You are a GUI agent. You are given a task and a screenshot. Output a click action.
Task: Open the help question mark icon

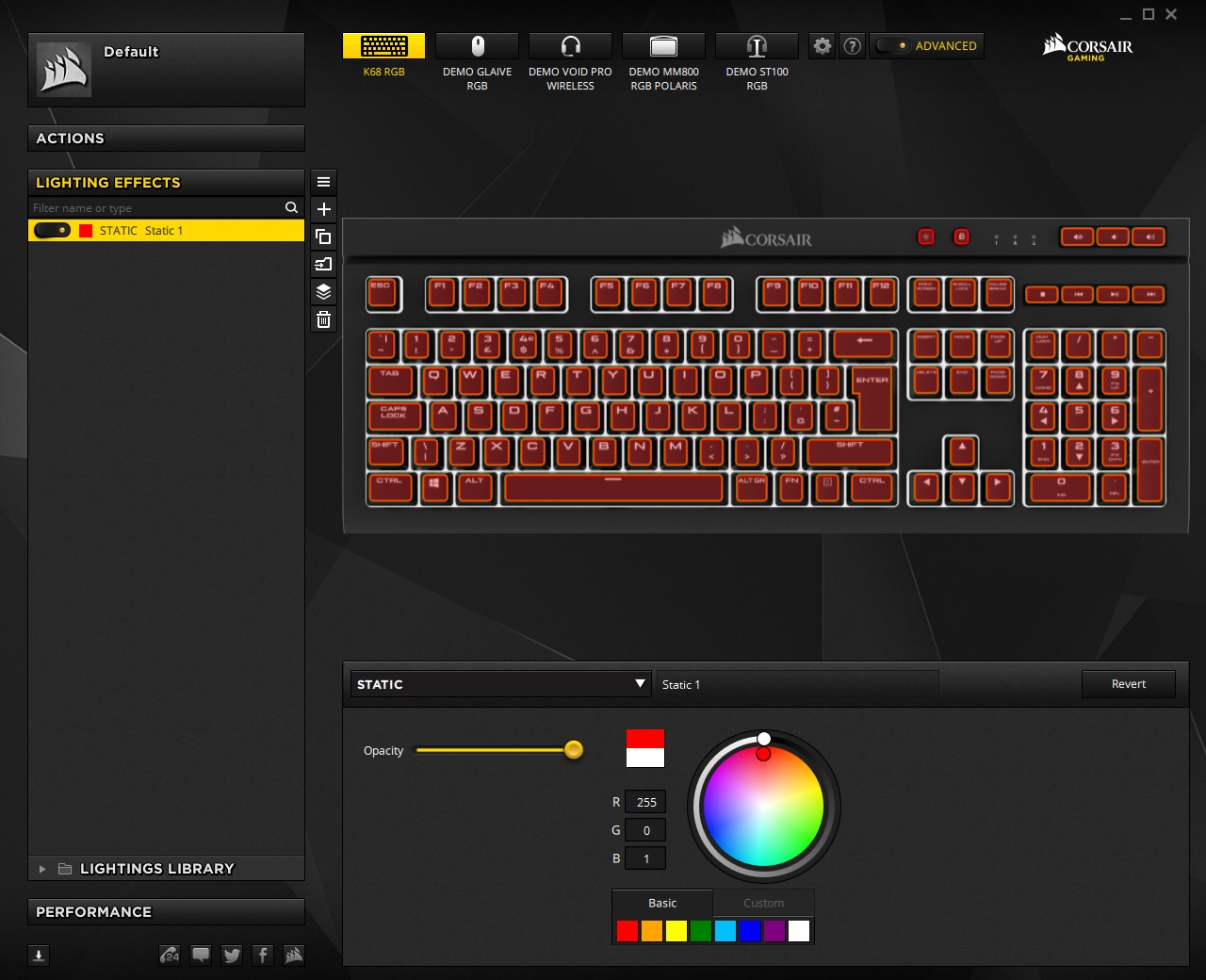pos(852,46)
